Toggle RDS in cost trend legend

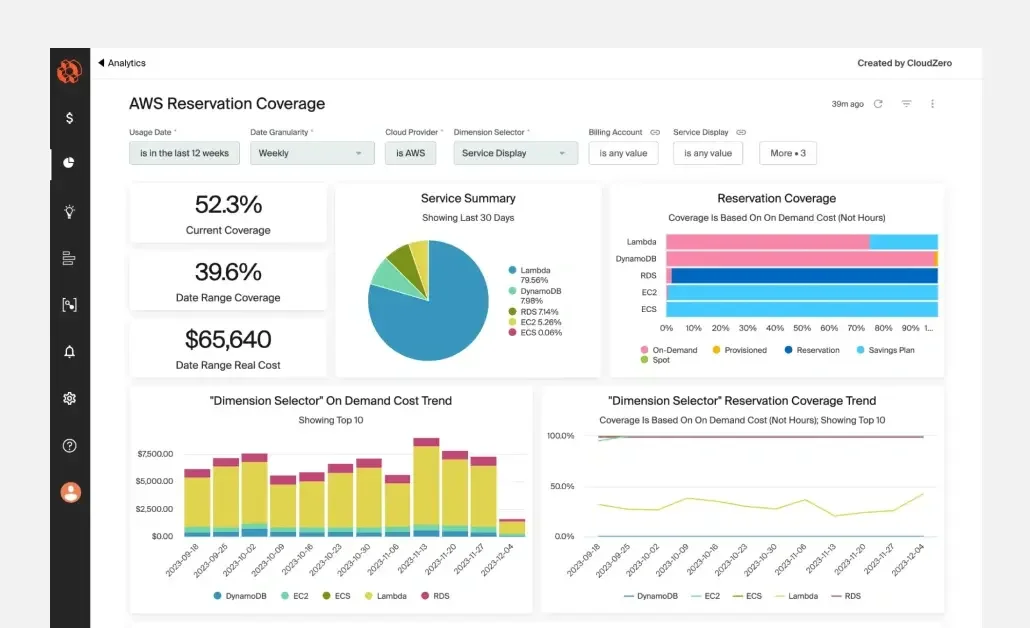coord(436,596)
